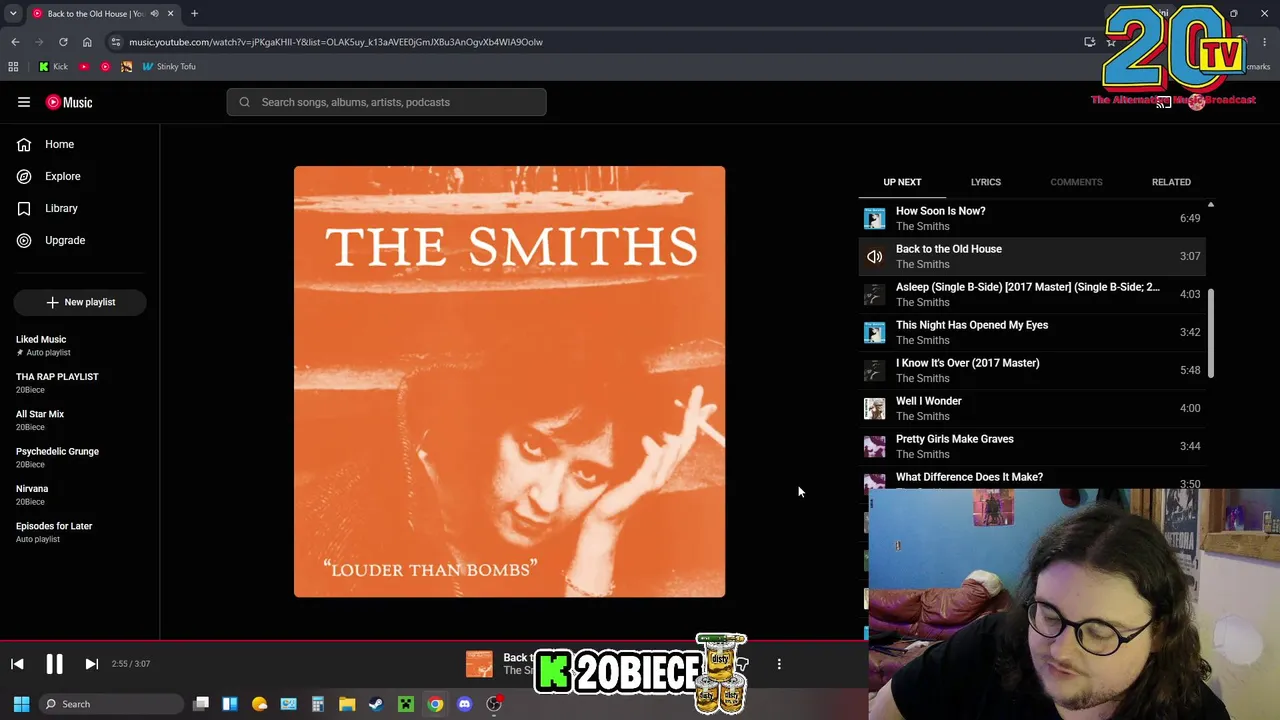Expand the tab search dropdown
Viewport: 1280px width, 720px height.
coord(13,14)
